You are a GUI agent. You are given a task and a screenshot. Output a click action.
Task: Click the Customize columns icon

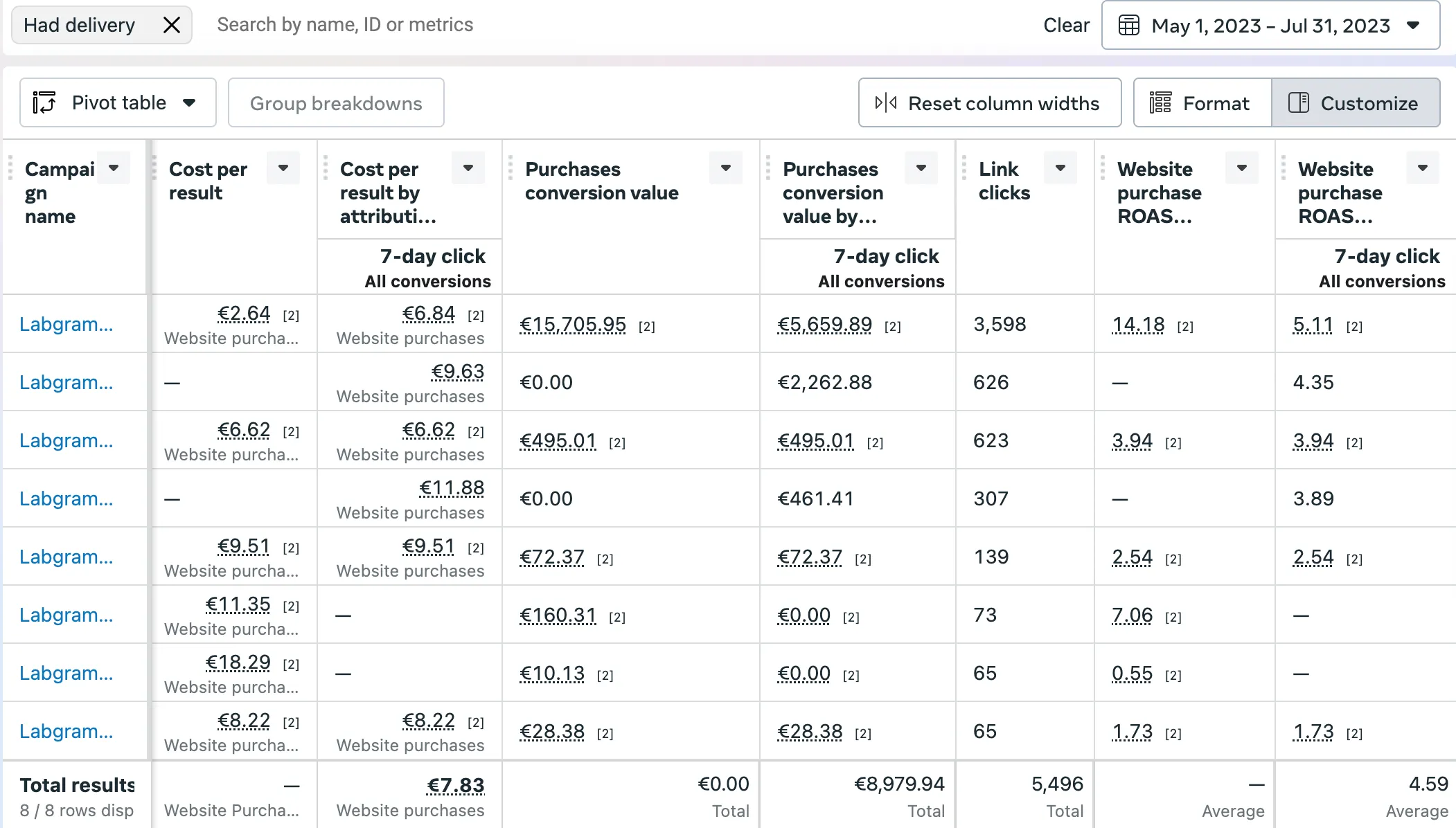[1299, 103]
